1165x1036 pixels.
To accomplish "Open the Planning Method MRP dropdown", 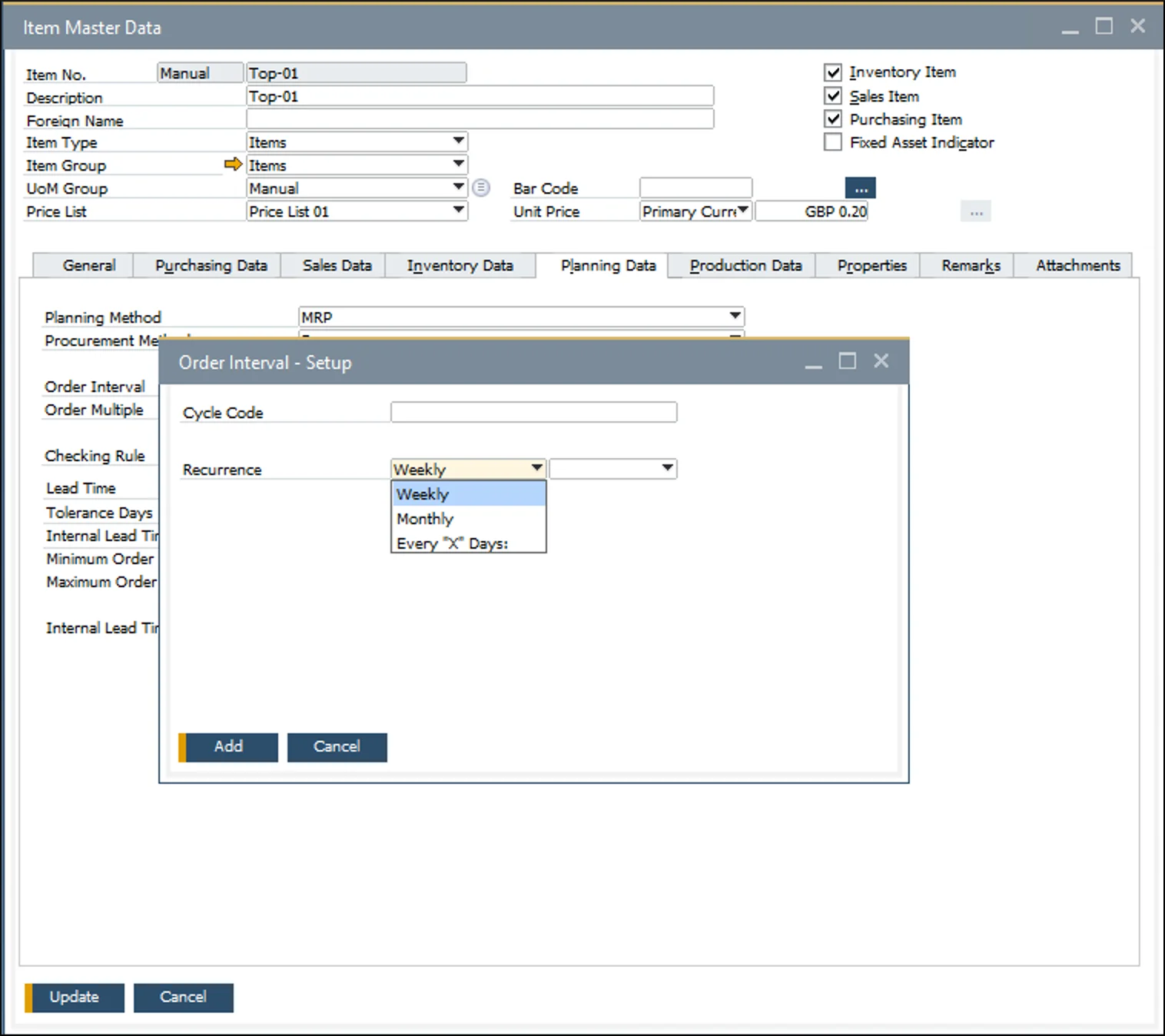I will 735,317.
